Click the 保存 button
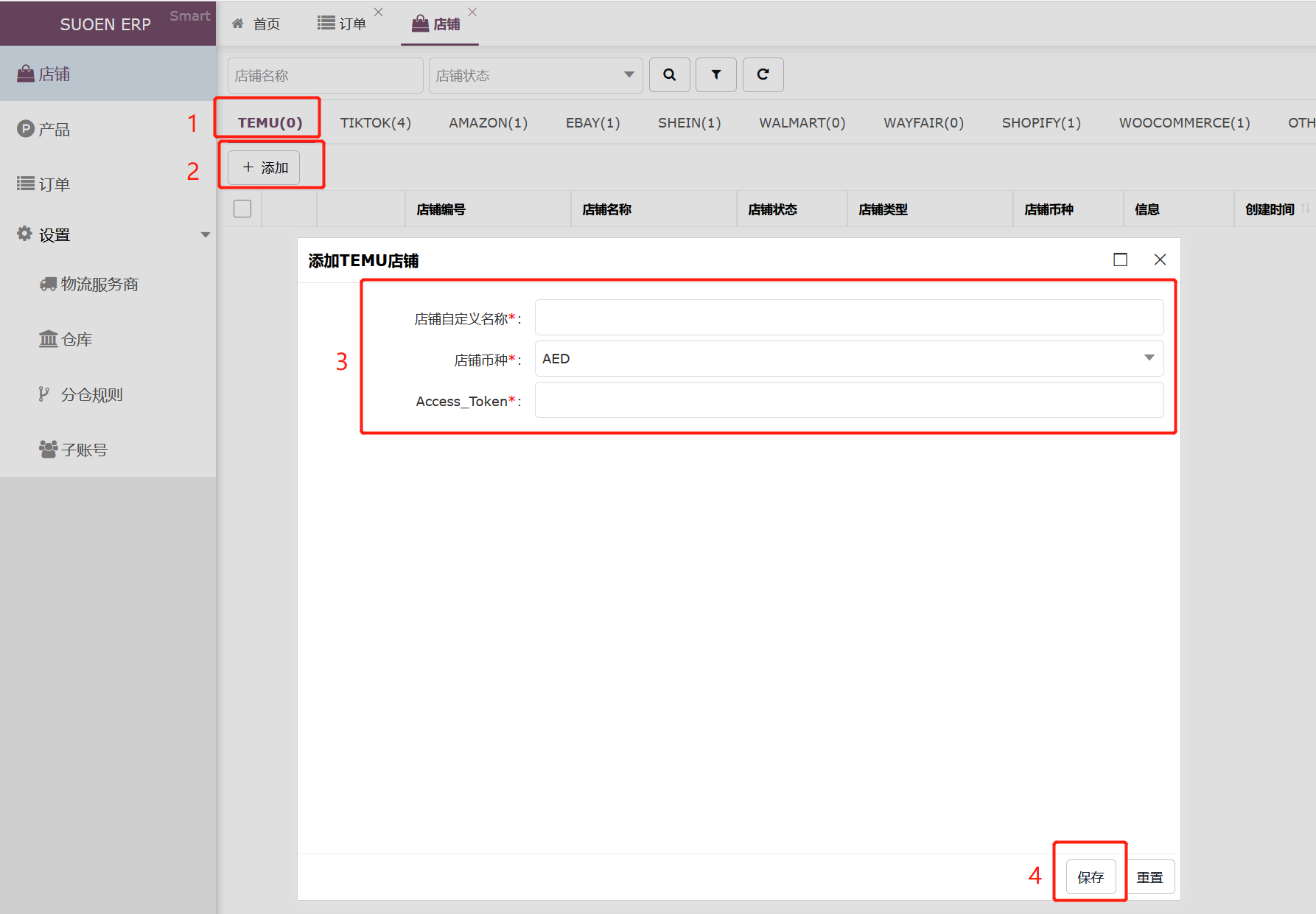1316x914 pixels. (1091, 877)
